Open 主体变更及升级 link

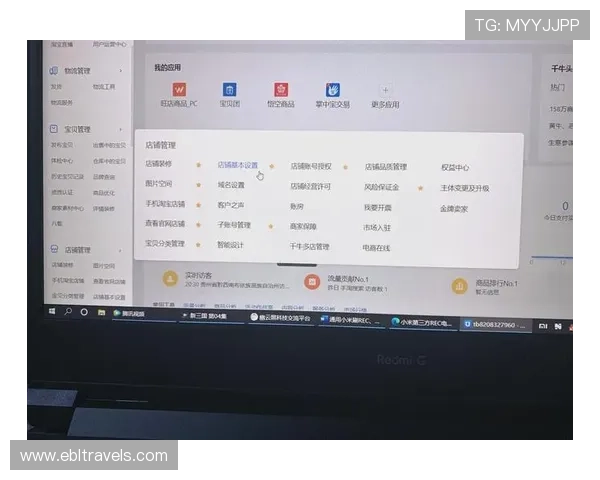(x=465, y=188)
